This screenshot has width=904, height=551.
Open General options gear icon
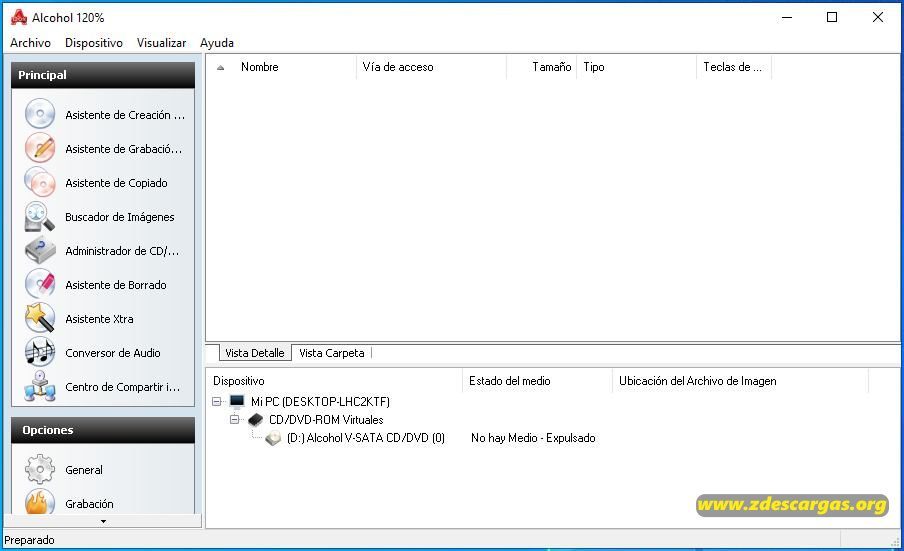pyautogui.click(x=40, y=469)
